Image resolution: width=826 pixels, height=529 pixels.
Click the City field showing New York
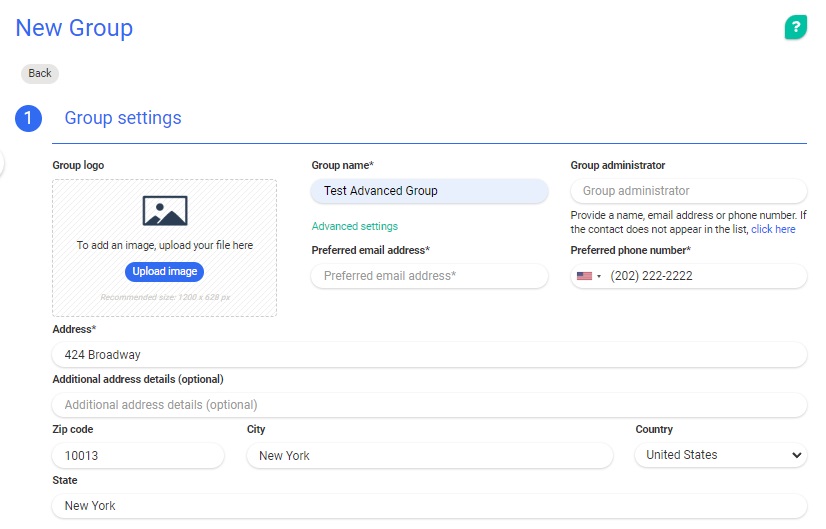tap(429, 456)
